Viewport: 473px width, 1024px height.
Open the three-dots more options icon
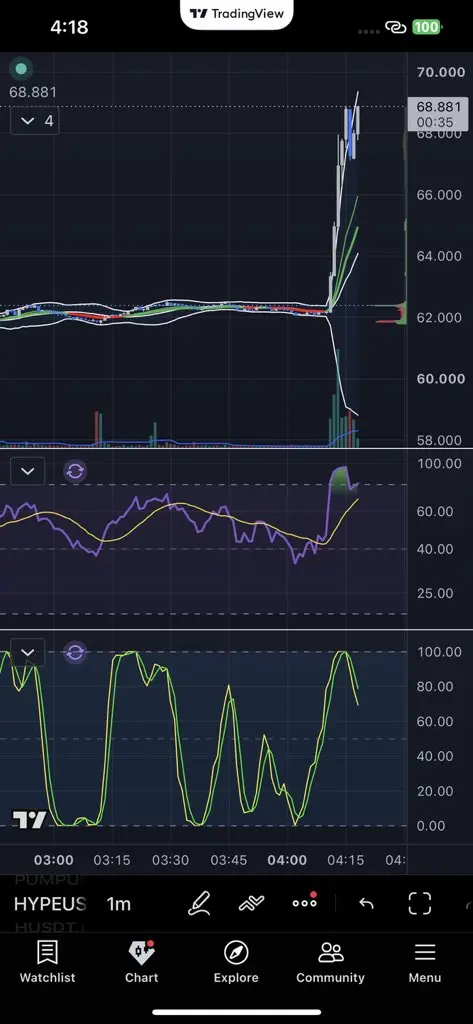304,902
